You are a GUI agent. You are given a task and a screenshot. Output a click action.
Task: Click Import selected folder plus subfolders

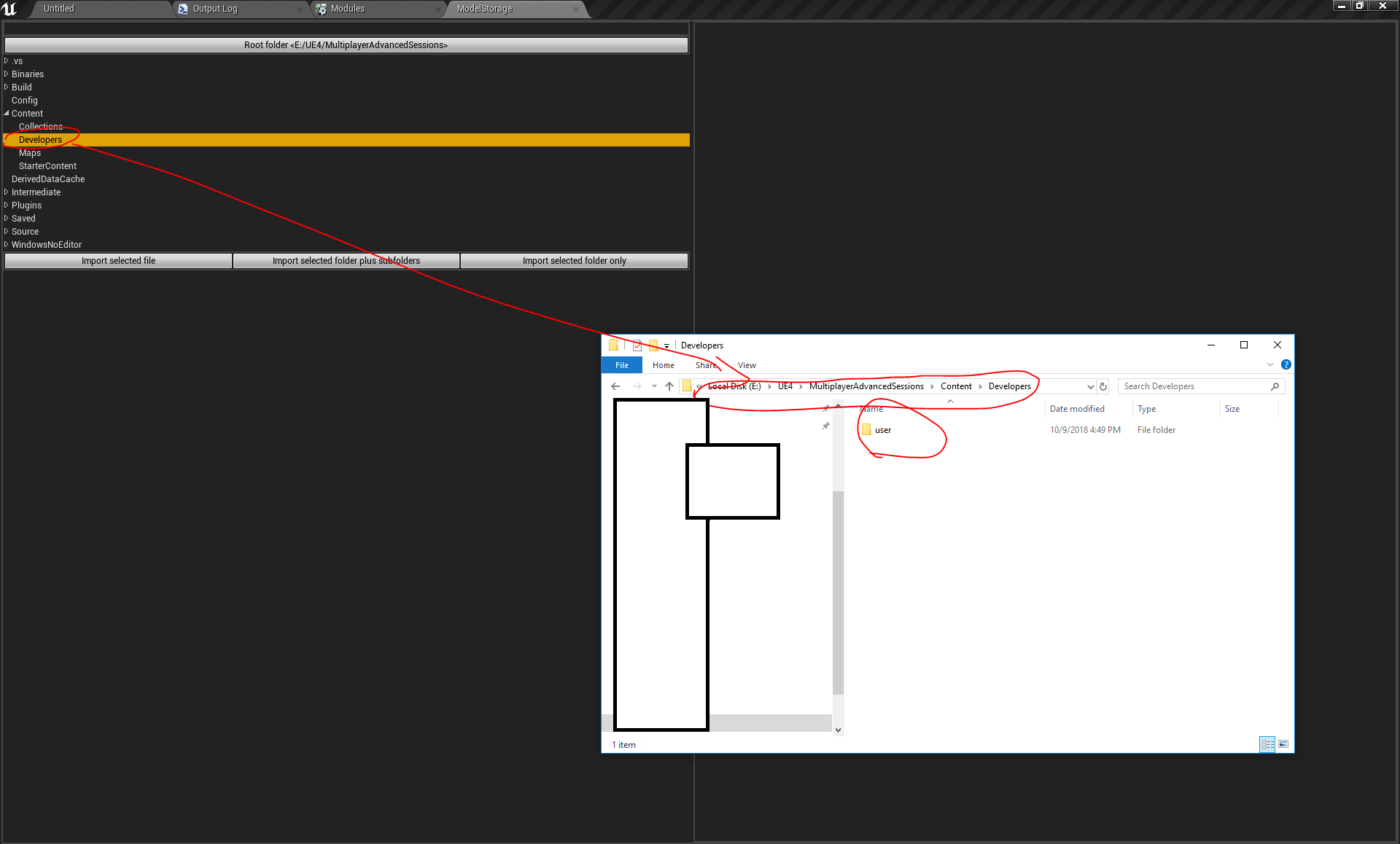pos(346,261)
